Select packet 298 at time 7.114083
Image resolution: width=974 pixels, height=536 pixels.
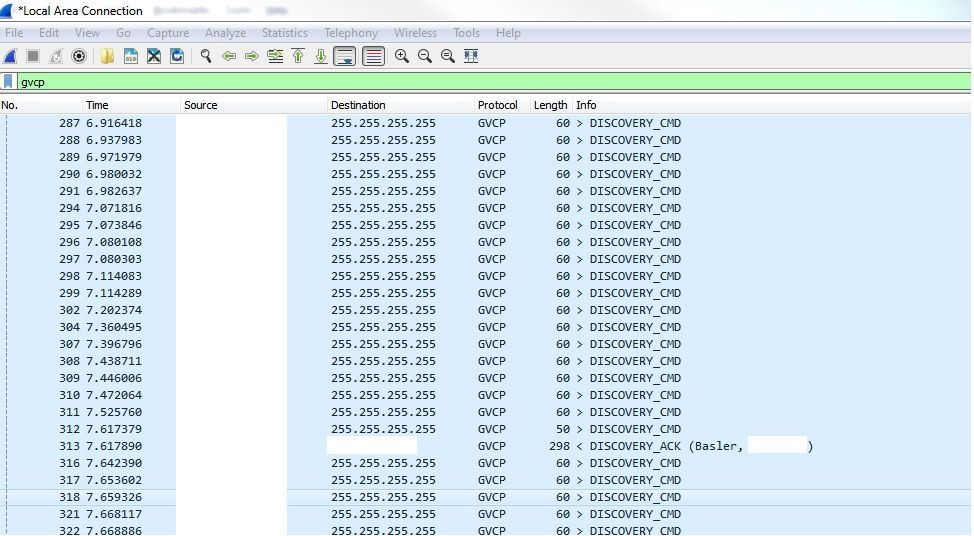485,276
